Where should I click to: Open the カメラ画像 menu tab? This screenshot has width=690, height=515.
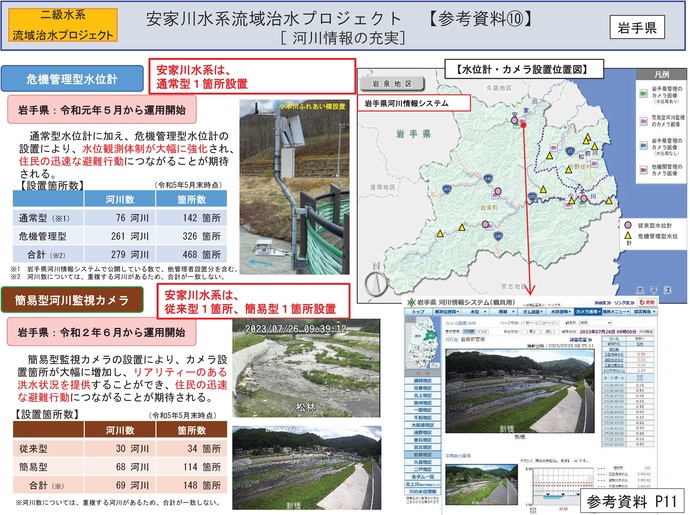[586, 311]
